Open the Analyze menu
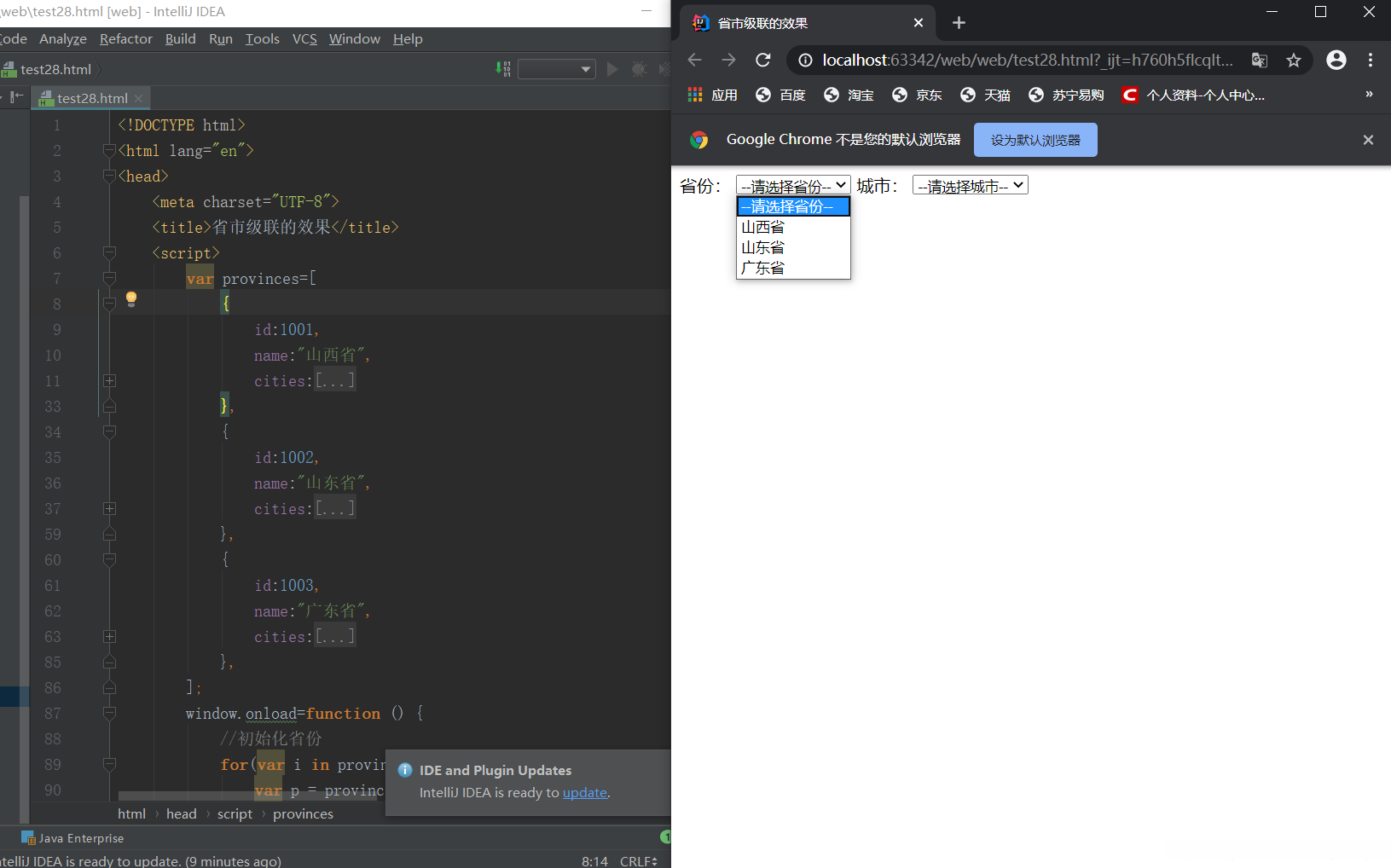Image resolution: width=1391 pixels, height=868 pixels. click(63, 38)
